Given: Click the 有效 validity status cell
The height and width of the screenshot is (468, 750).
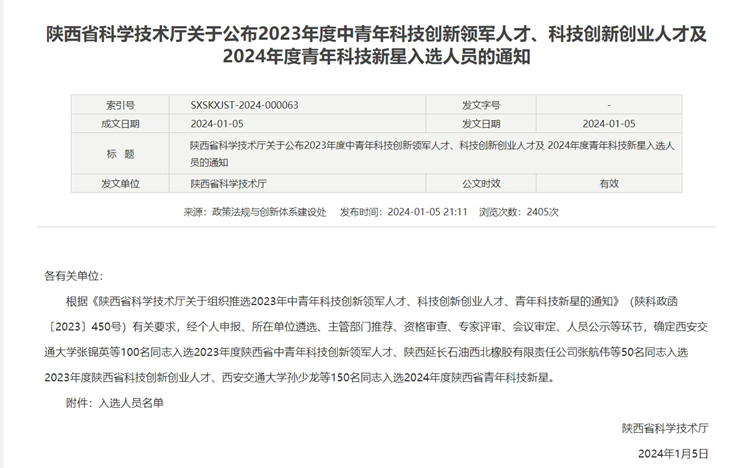Looking at the screenshot, I should [608, 183].
